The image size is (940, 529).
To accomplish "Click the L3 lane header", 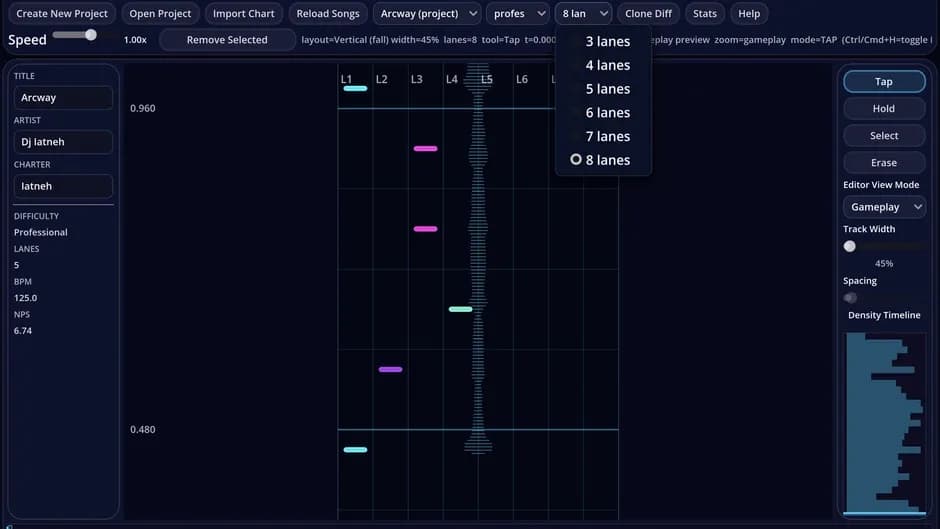I will pyautogui.click(x=417, y=79).
